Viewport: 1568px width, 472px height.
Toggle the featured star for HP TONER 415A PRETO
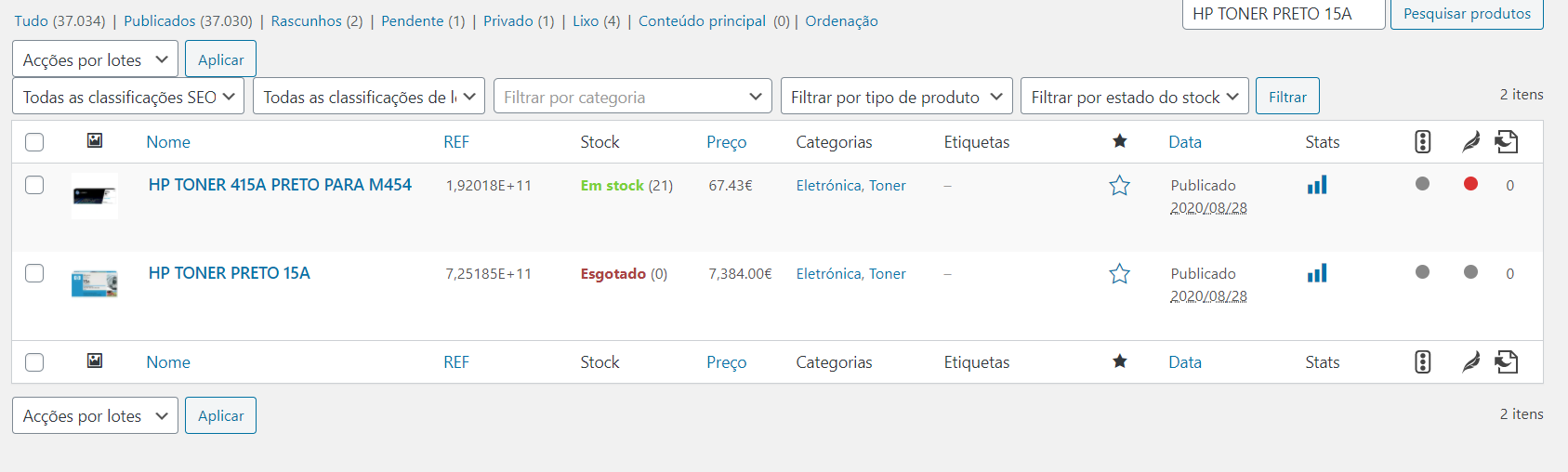[1119, 186]
